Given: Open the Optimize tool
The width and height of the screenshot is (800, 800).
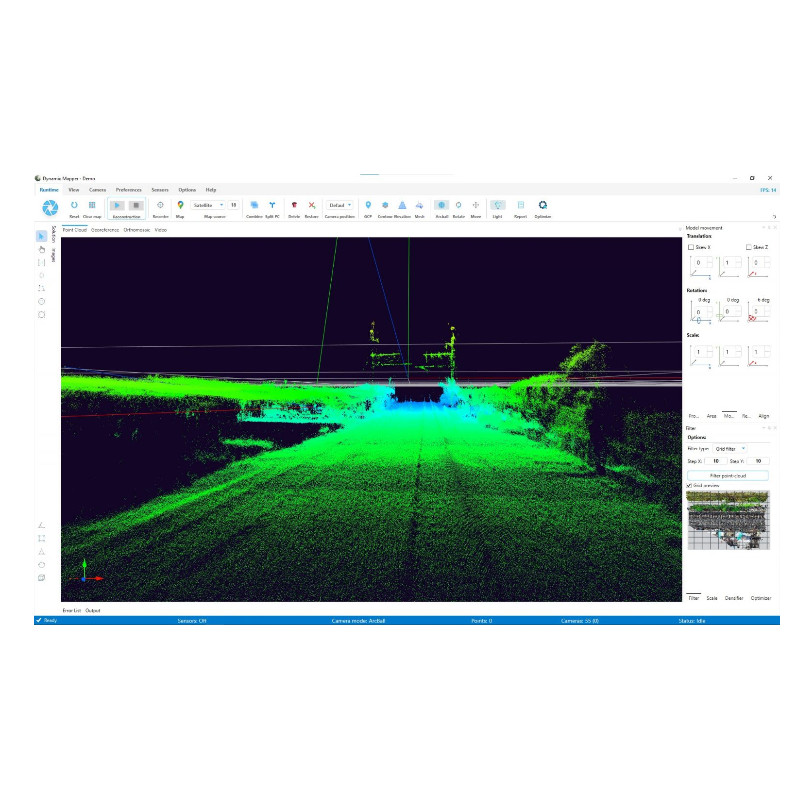Looking at the screenshot, I should [543, 205].
